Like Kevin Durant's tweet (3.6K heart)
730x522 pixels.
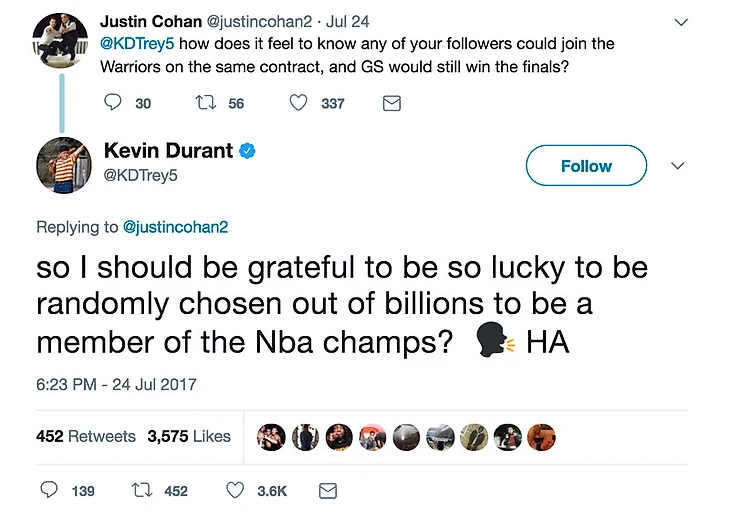(235, 490)
